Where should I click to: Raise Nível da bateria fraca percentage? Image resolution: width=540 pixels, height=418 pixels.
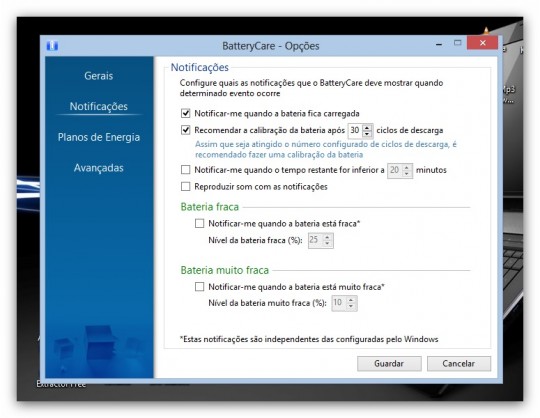pos(327,237)
